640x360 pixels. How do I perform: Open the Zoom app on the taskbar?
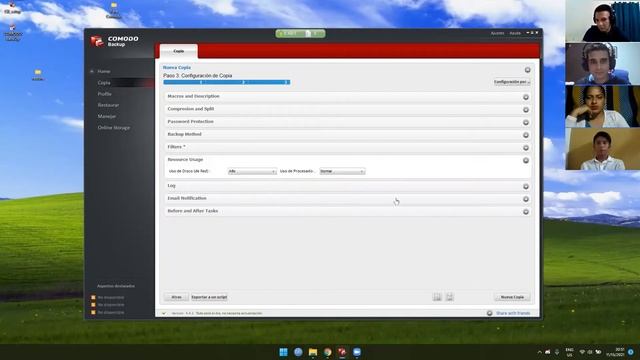click(357, 352)
